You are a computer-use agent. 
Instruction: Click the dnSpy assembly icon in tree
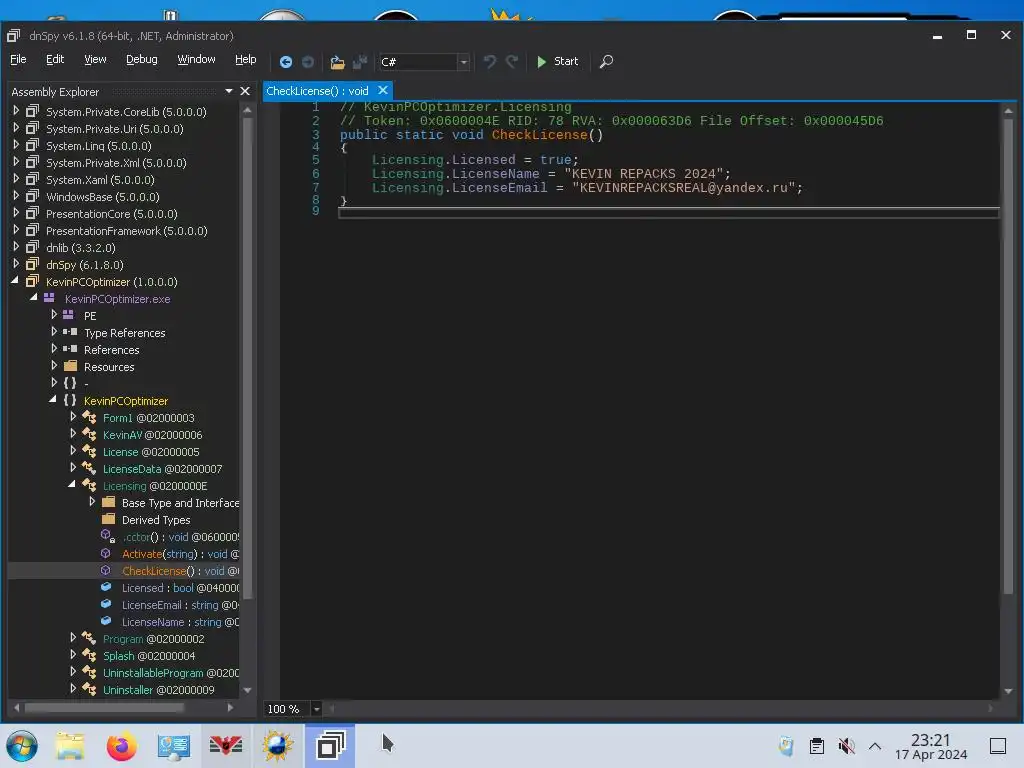tap(32, 264)
